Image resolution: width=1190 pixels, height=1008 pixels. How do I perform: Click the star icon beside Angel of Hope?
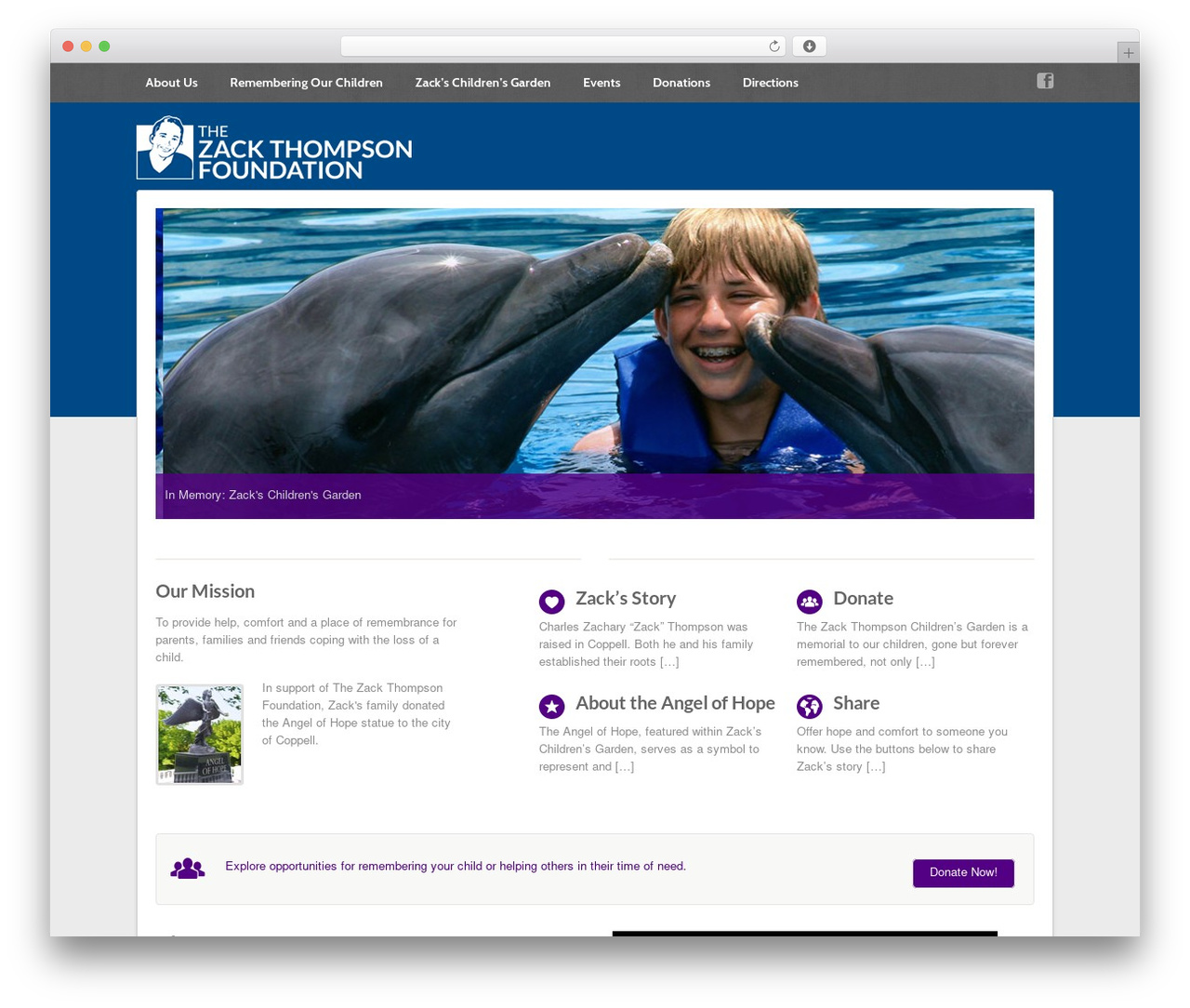click(552, 707)
